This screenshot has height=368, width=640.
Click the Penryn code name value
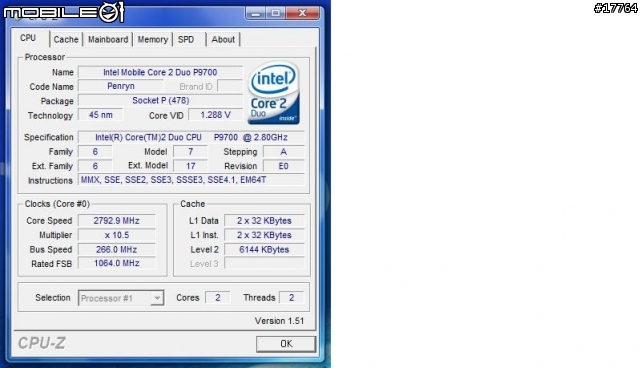(x=121, y=86)
